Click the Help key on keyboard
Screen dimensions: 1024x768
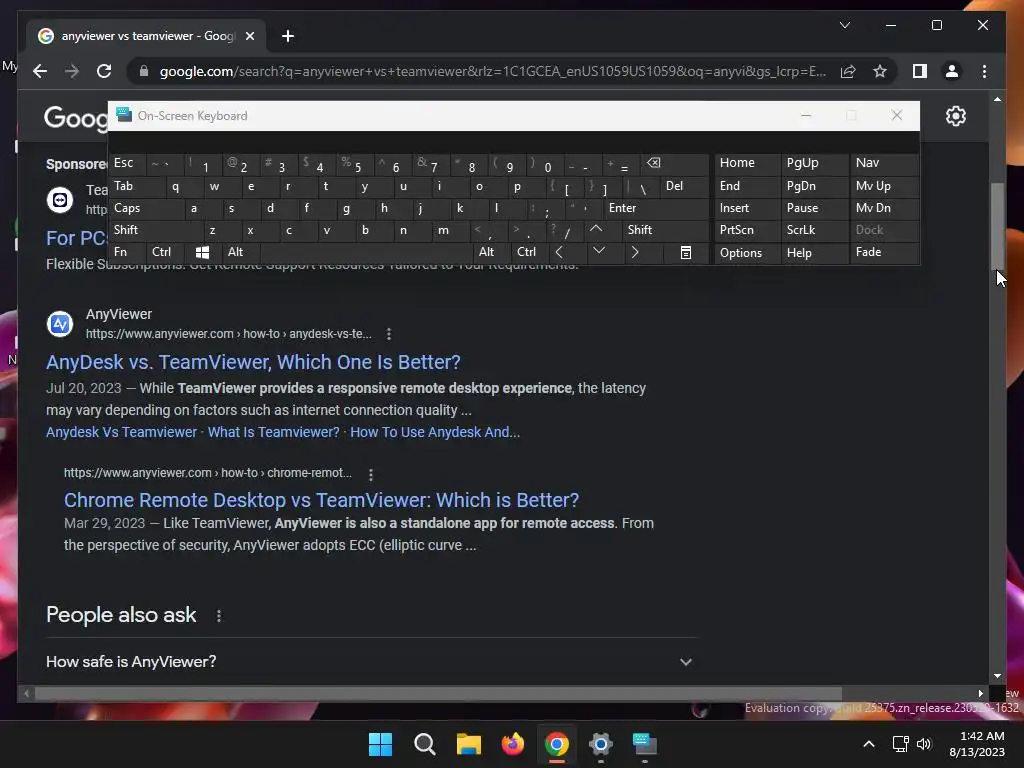coord(815,252)
